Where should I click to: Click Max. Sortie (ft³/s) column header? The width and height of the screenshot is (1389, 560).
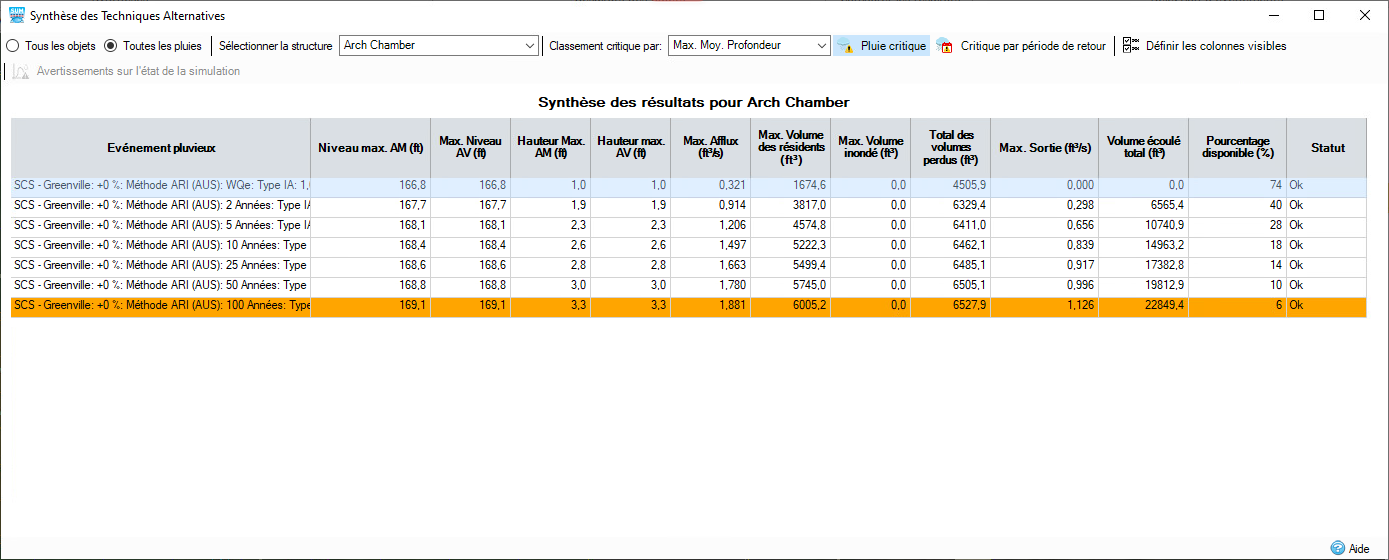(1045, 148)
